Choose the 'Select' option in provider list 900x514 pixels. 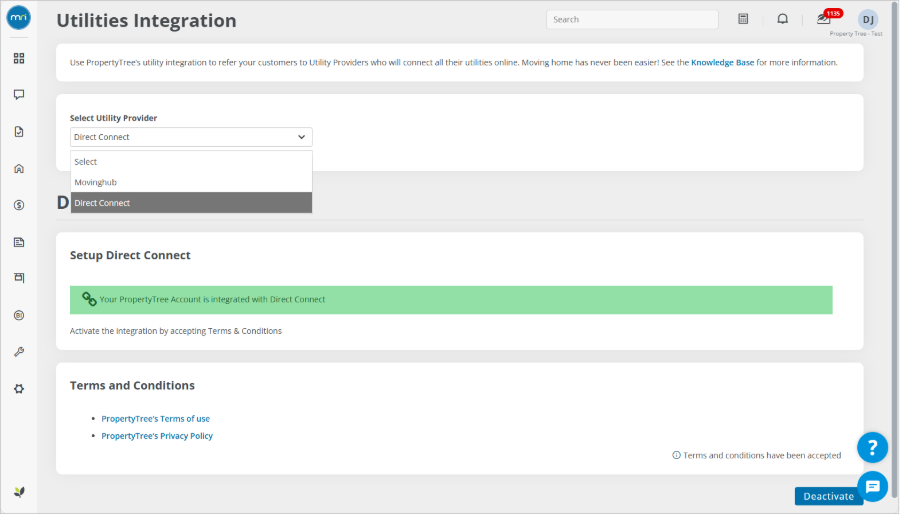(191, 162)
